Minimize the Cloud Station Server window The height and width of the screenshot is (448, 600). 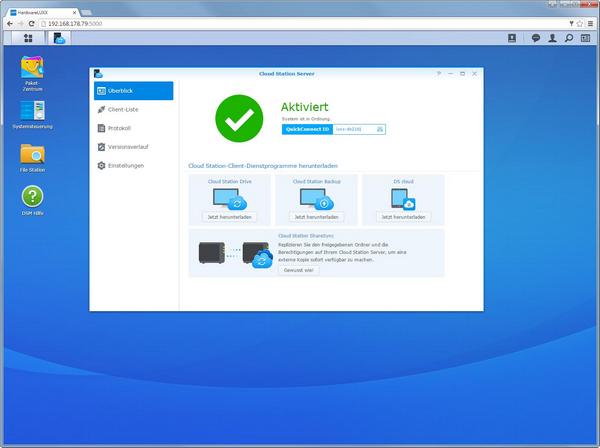450,73
